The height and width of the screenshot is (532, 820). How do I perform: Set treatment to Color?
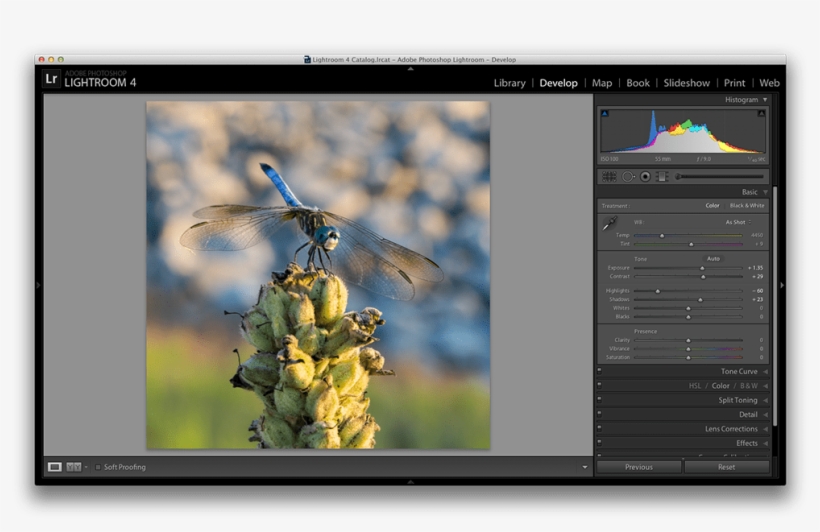click(x=712, y=206)
